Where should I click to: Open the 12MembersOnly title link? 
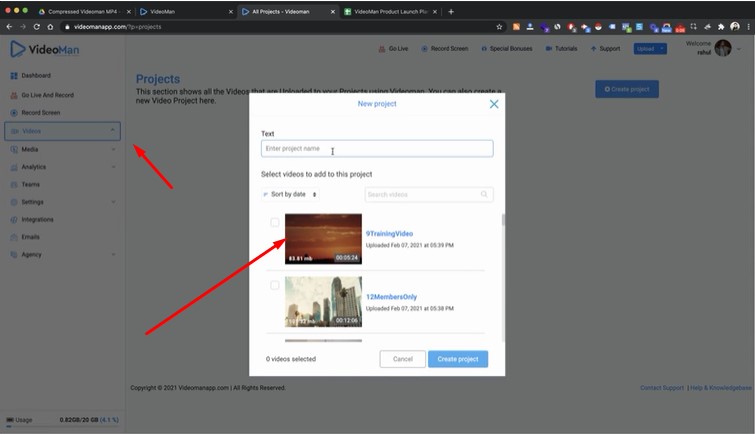(391, 297)
